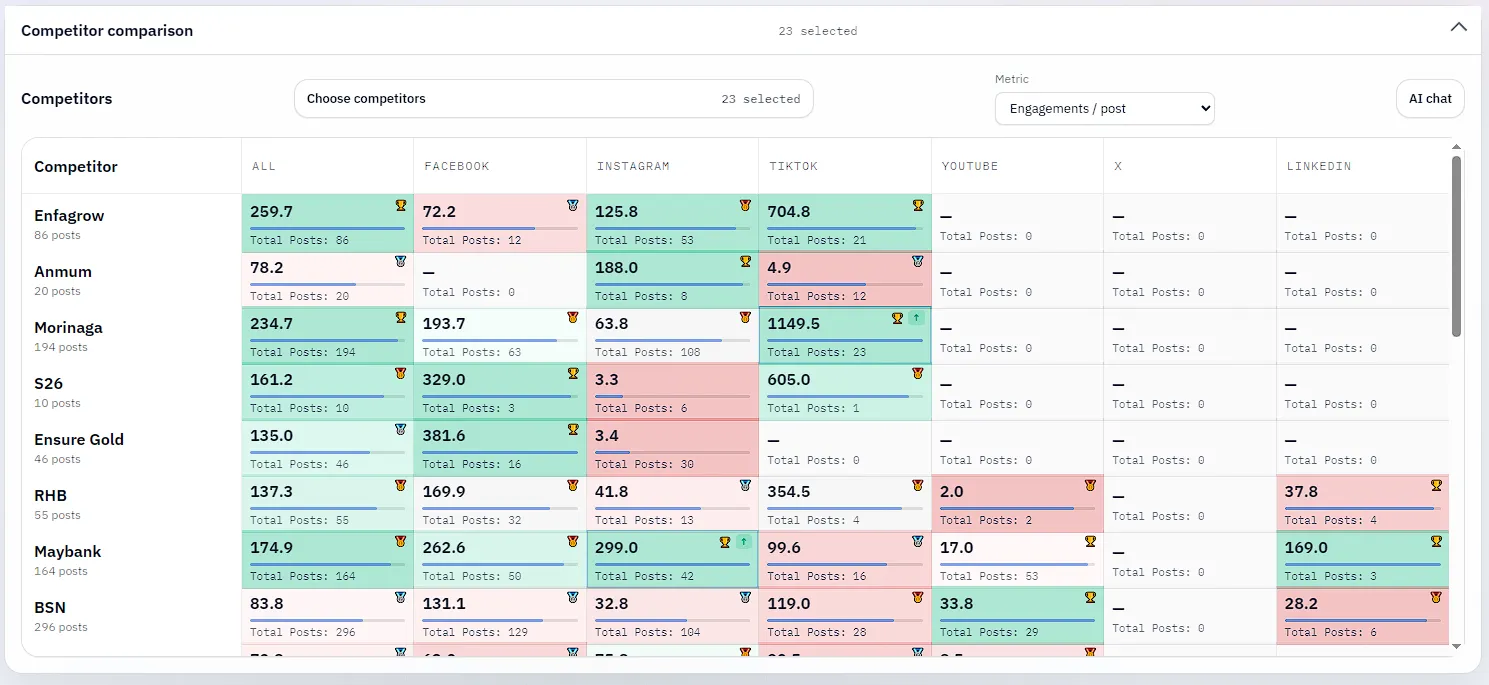Click the TIKTOK column header
Viewport: 1489px width, 685px height.
tap(793, 166)
